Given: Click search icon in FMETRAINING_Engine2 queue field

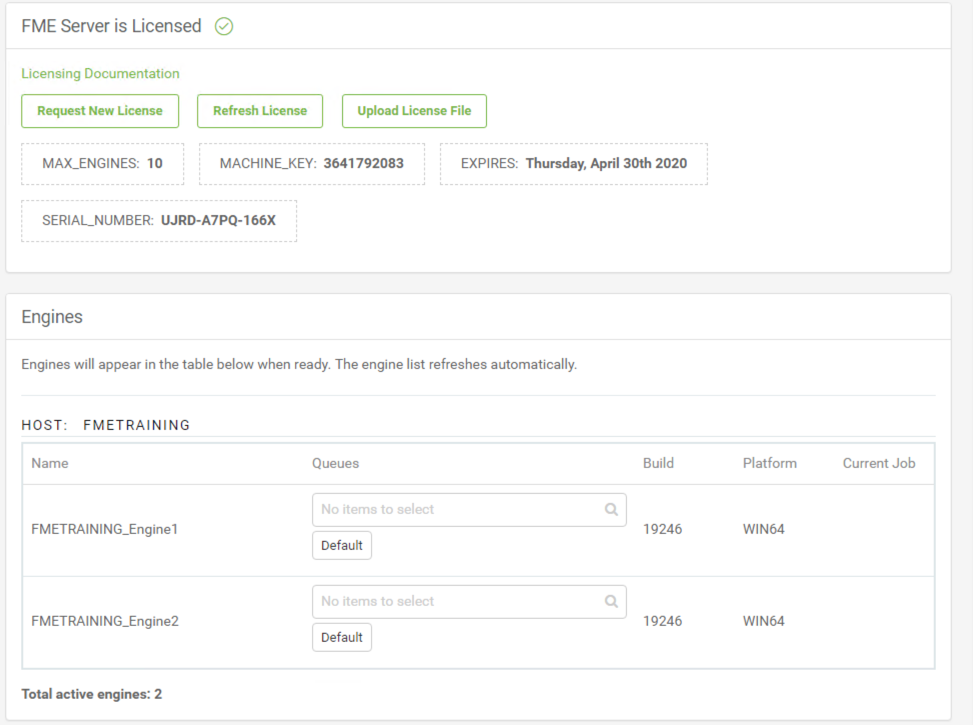Looking at the screenshot, I should 611,601.
